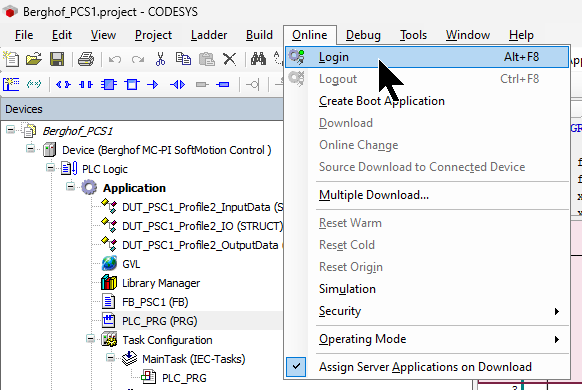Click the Insert empty box ladder icon
Viewport: 582px width, 390px height.
coord(132,85)
